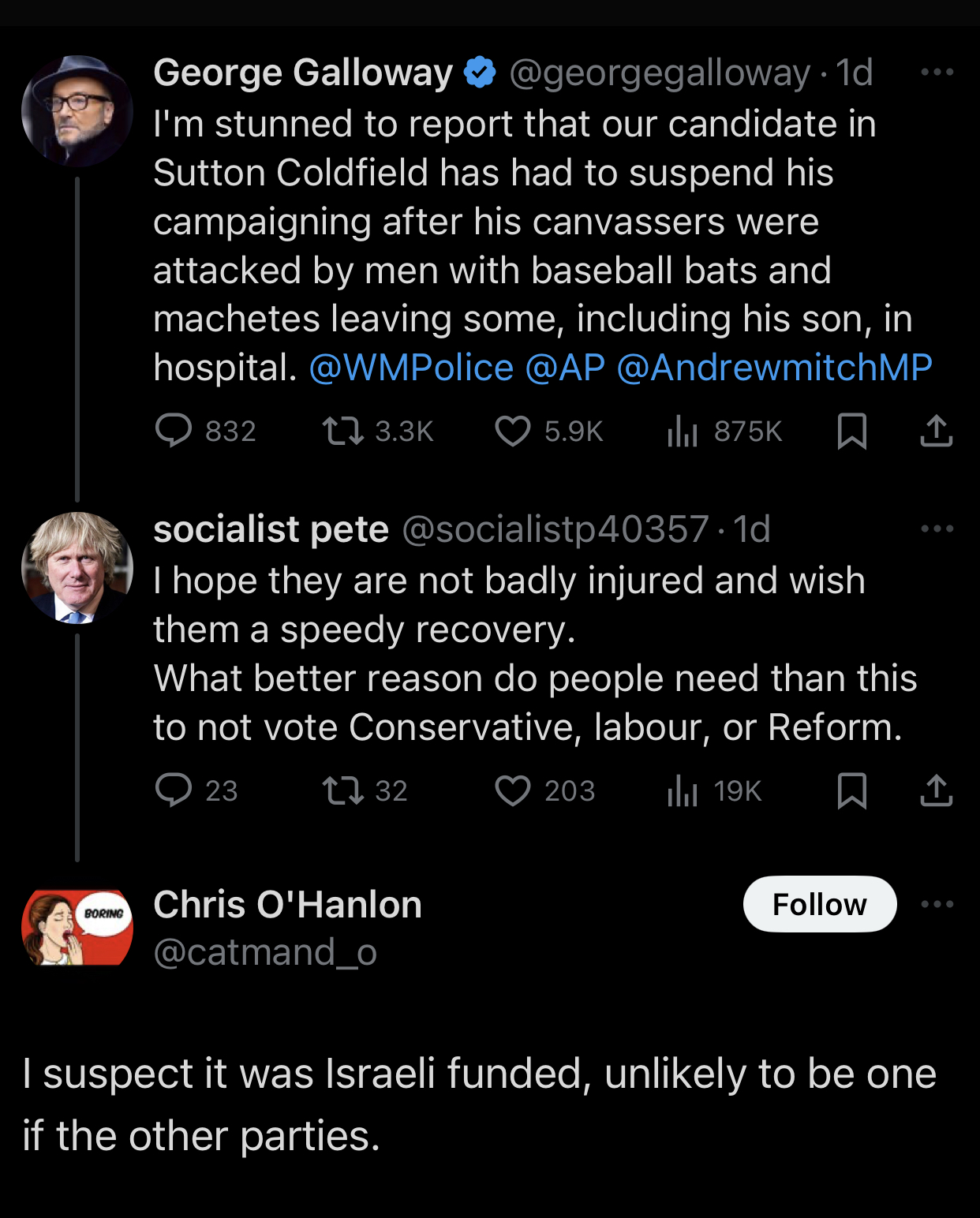Reply to socialist pete's tweet
This screenshot has width=980, height=1218.
174,790
